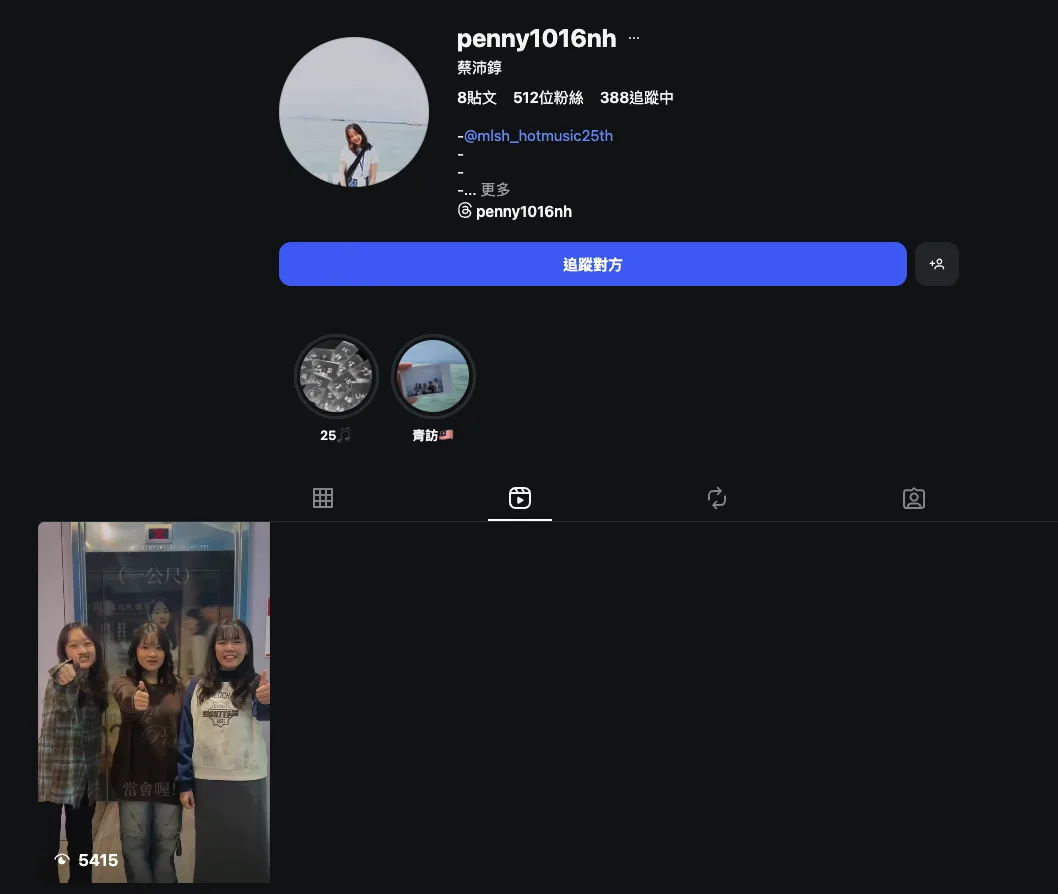
Task: Click the display name 蔡沛錞
Action: [479, 68]
